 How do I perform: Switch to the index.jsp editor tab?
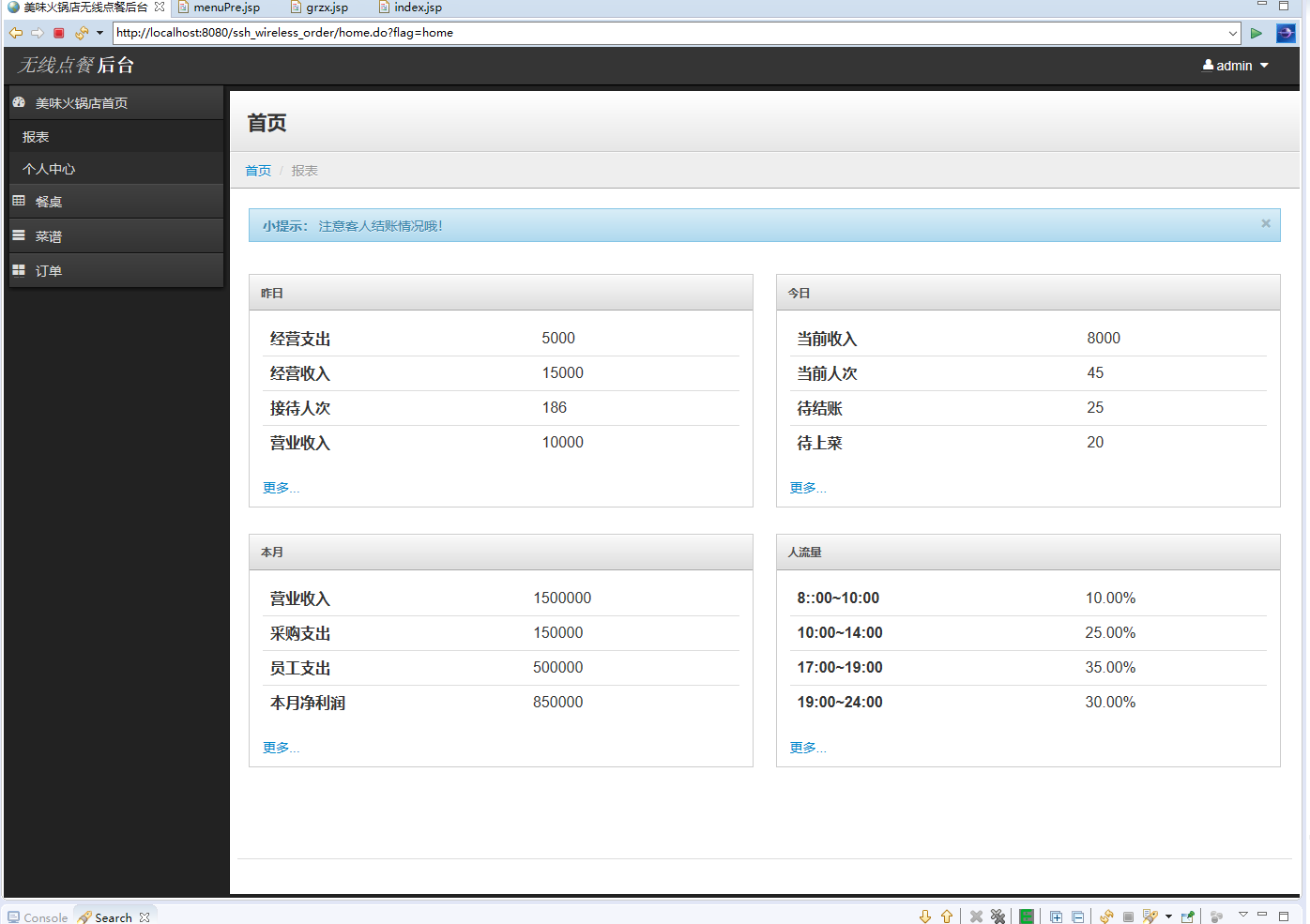coord(417,8)
